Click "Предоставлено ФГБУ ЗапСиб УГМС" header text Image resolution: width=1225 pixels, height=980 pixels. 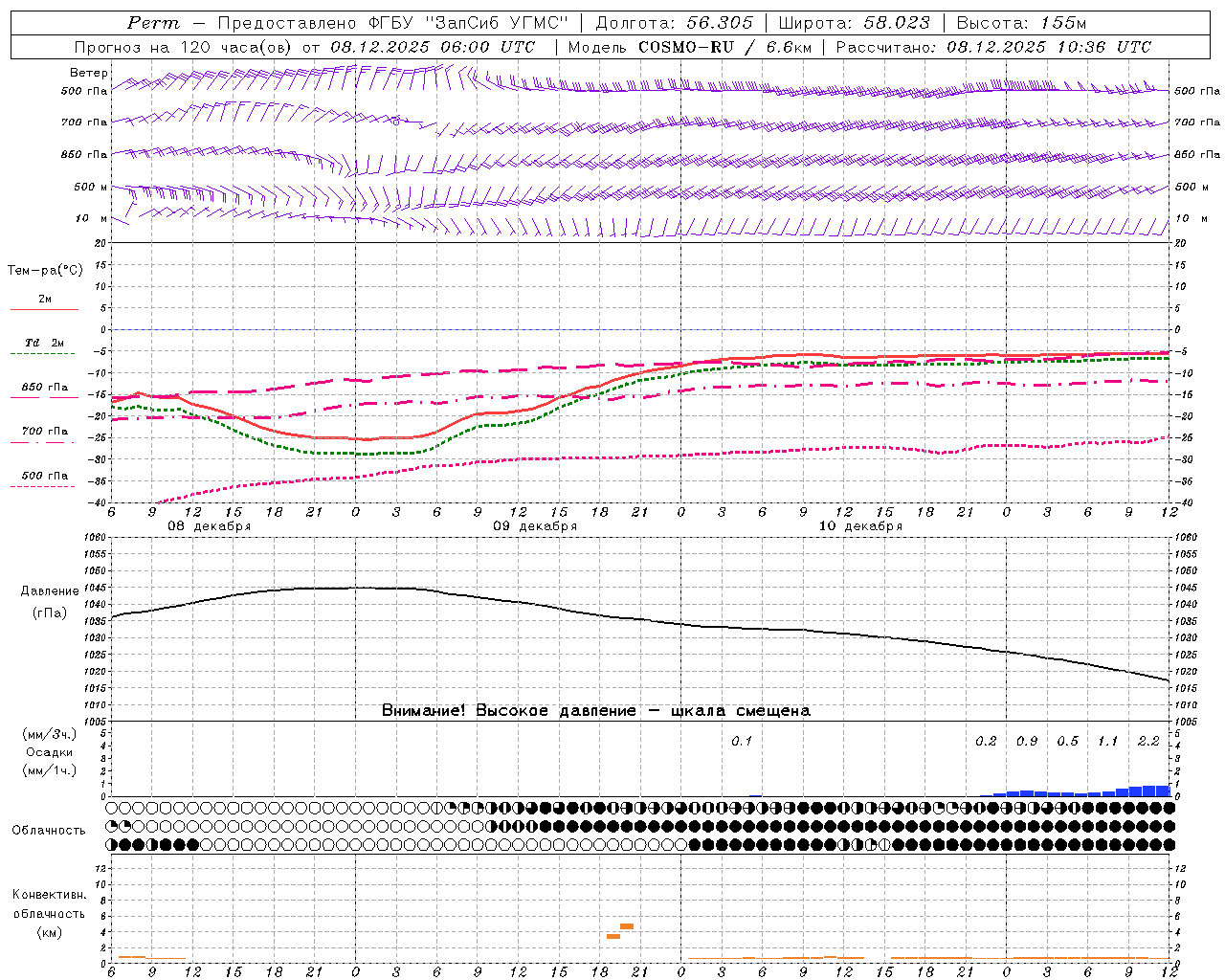[393, 23]
